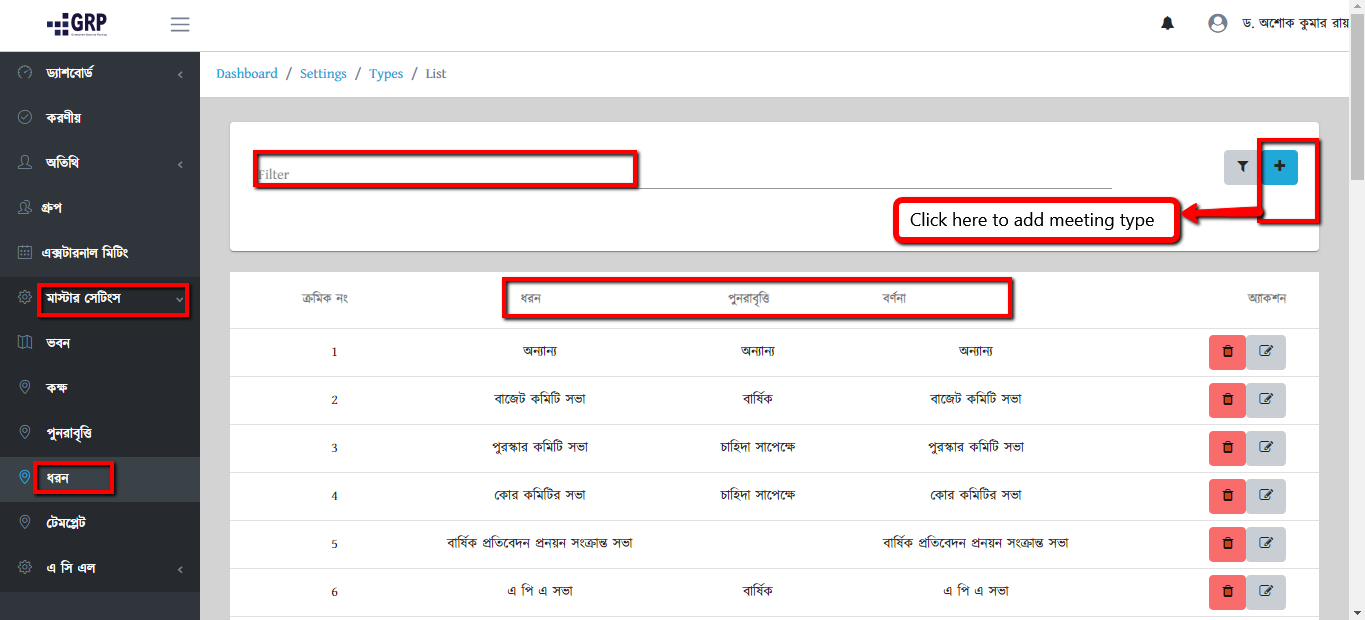Expand the এ সি এল submenu arrow
The width and height of the screenshot is (1365, 620).
pos(180,569)
